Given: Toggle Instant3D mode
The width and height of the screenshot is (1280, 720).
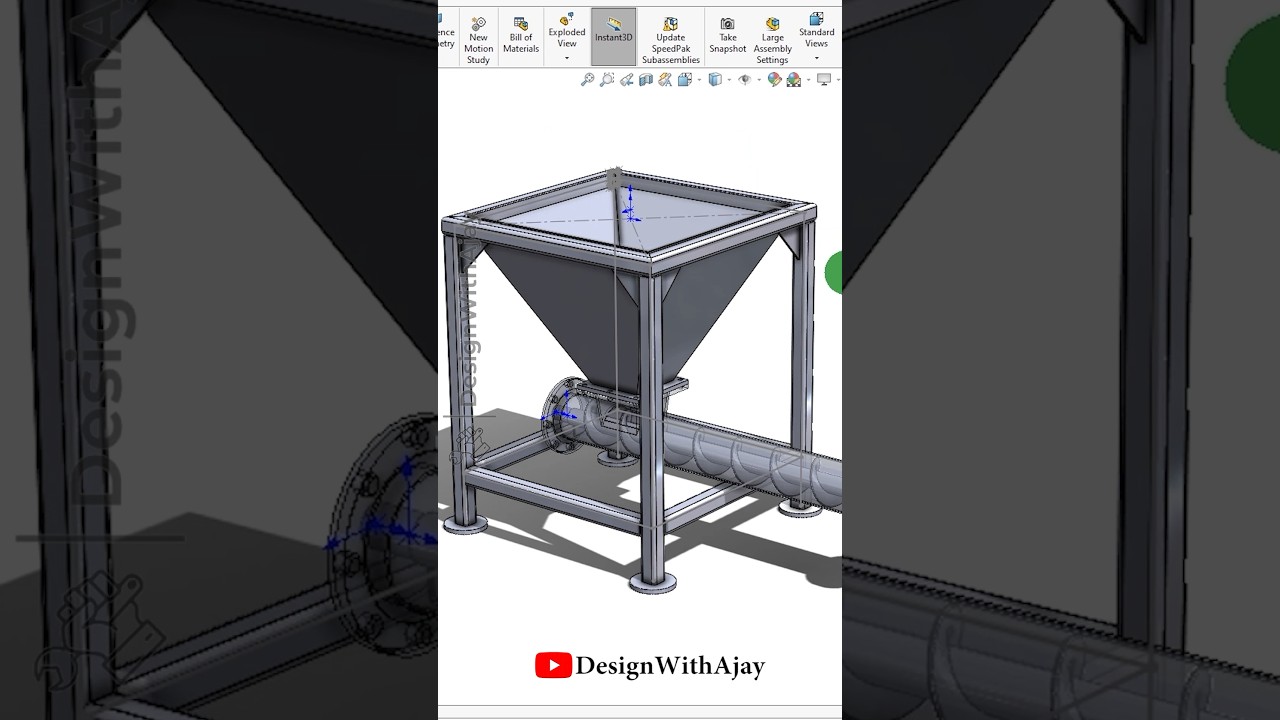Looking at the screenshot, I should (613, 37).
